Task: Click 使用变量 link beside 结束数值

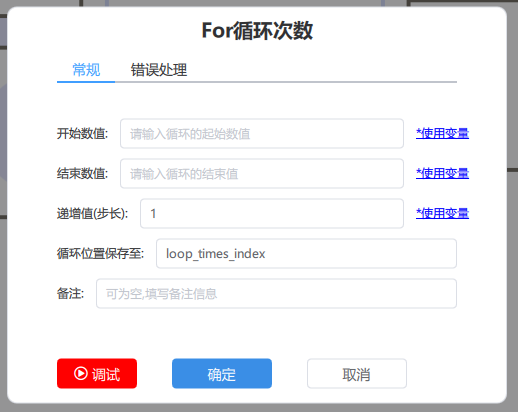Action: [x=442, y=173]
